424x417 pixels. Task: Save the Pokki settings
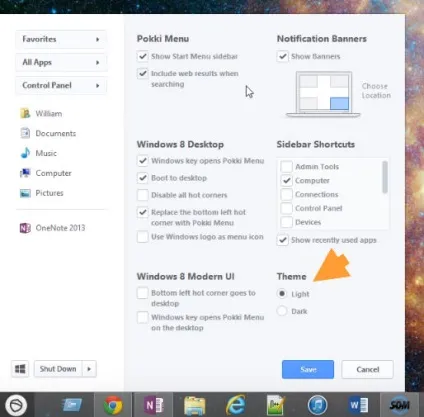(x=308, y=369)
